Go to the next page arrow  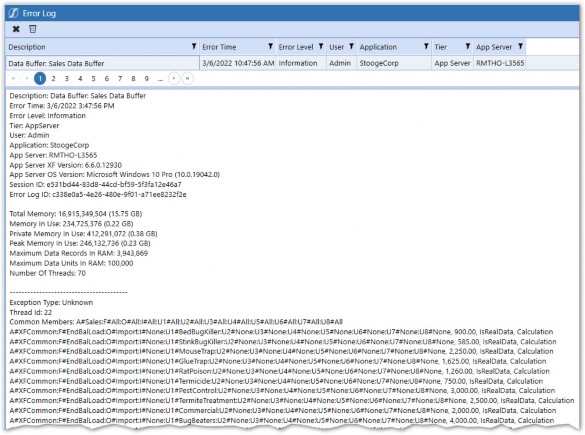174,78
